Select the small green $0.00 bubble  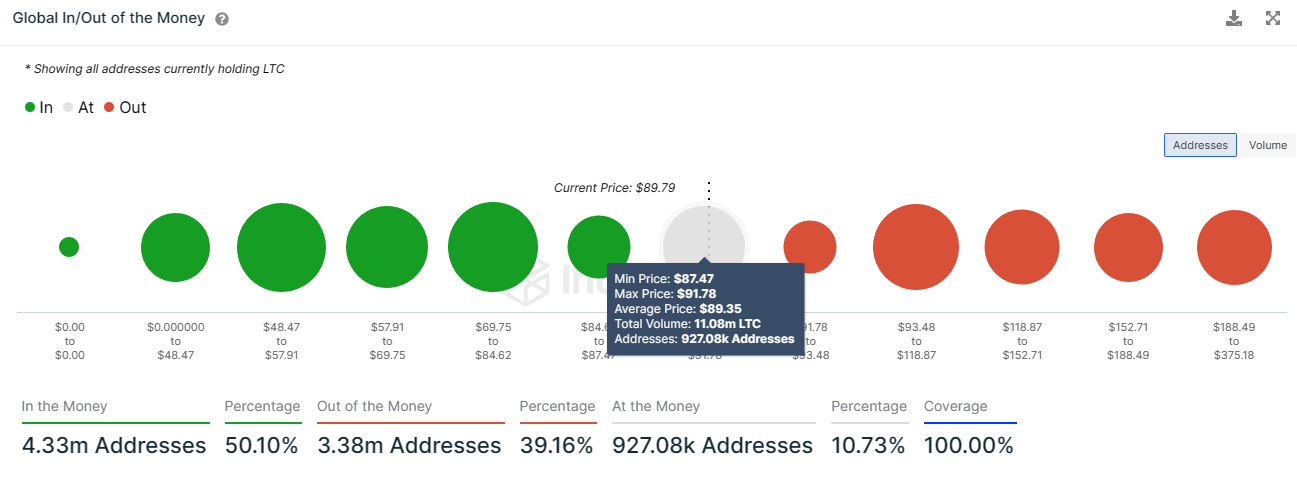tap(69, 247)
